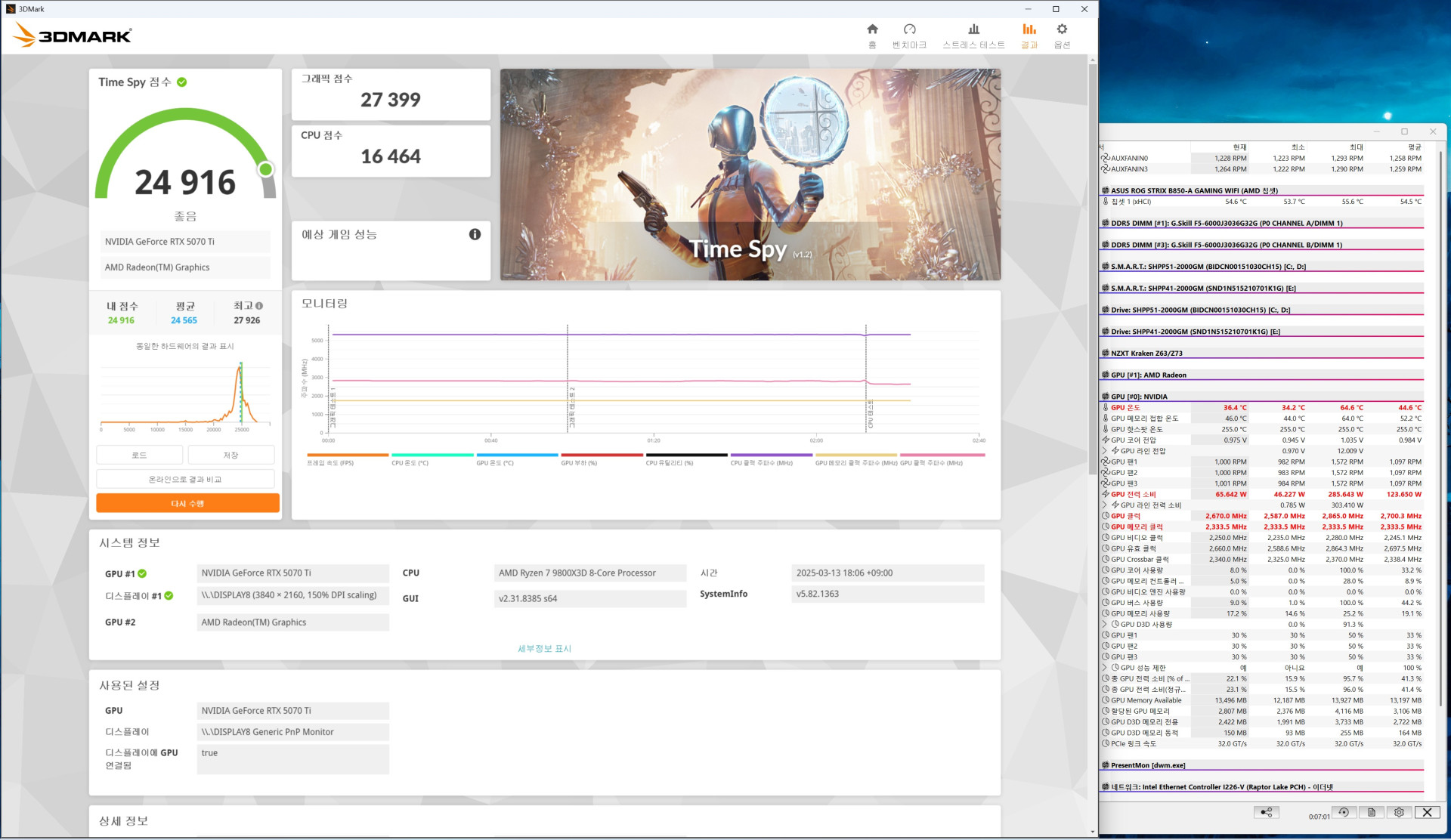Toggle GPU 부하 (%) legend line
This screenshot has width=1451, height=840.
coord(579,463)
